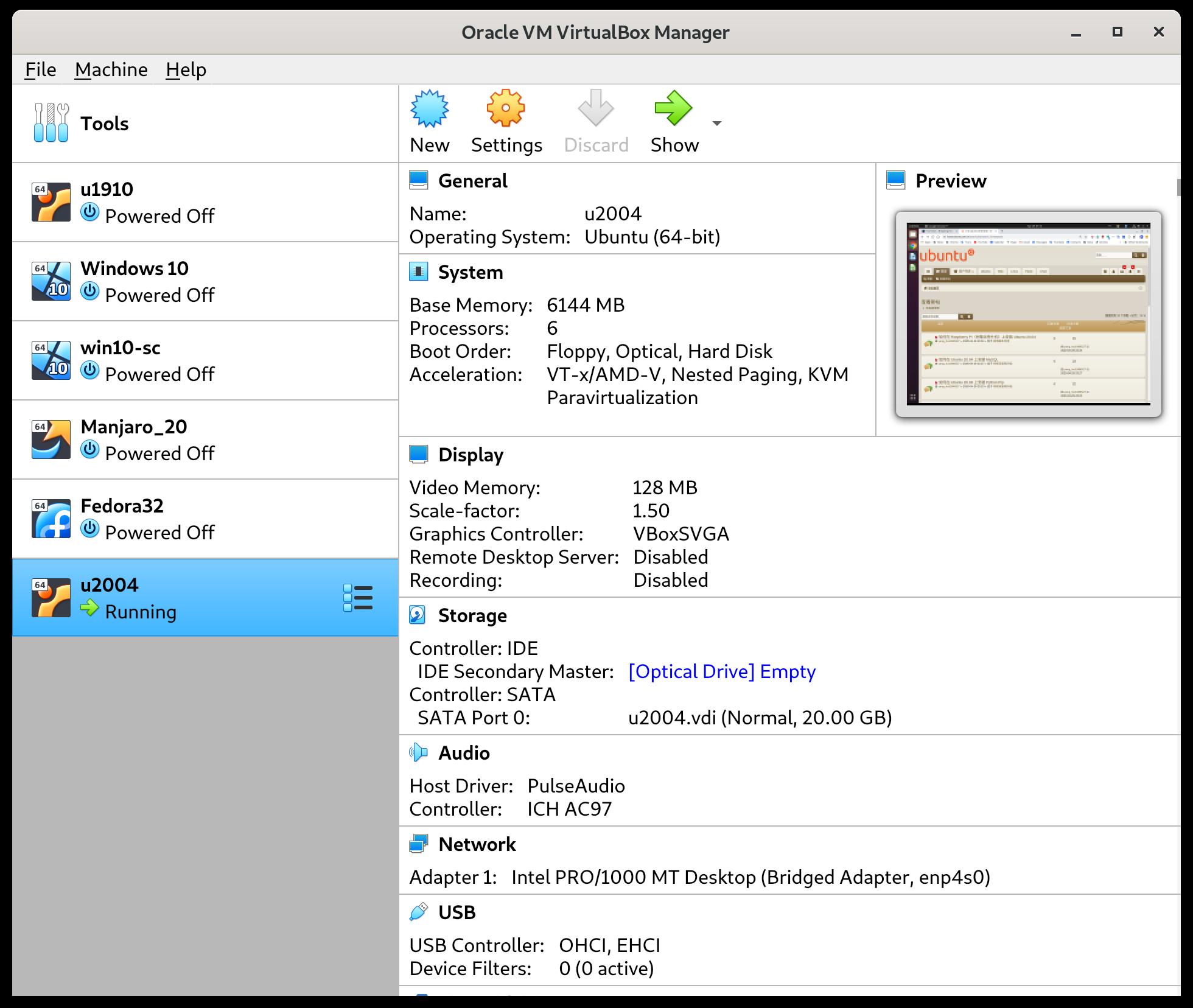Open Settings with the orange gear icon

point(506,108)
